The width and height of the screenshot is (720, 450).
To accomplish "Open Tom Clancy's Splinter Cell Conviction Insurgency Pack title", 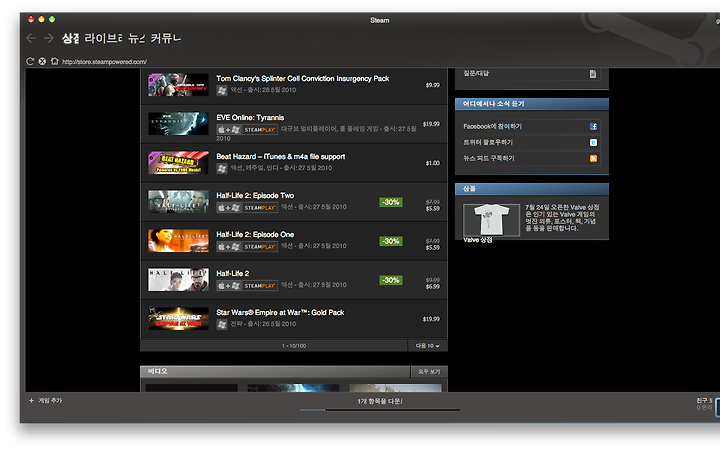I will tap(303, 79).
